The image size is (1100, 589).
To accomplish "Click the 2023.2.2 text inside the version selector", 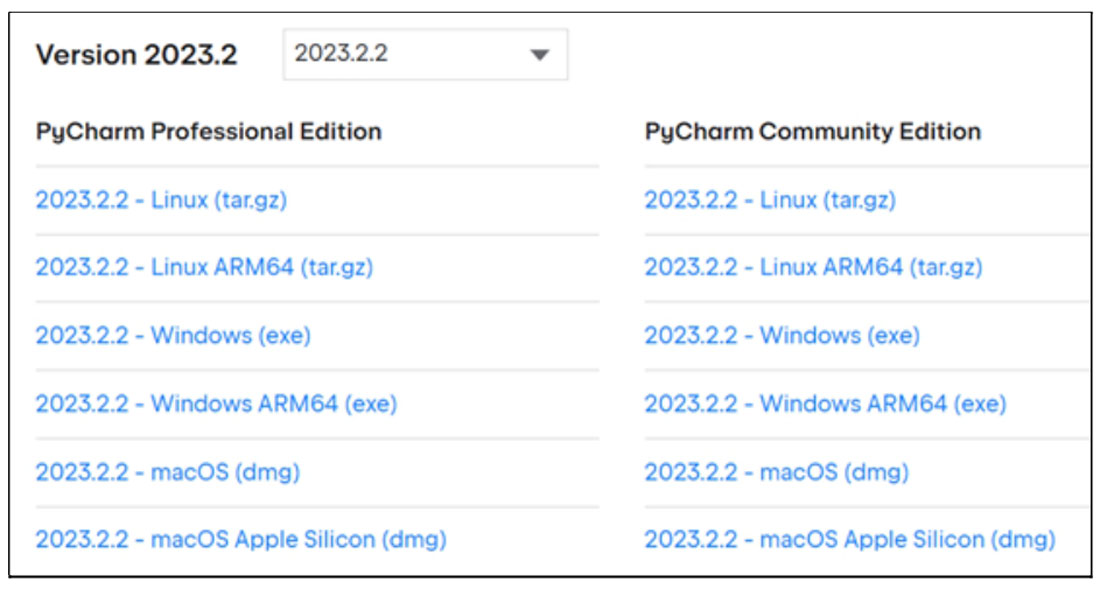I will [x=341, y=53].
